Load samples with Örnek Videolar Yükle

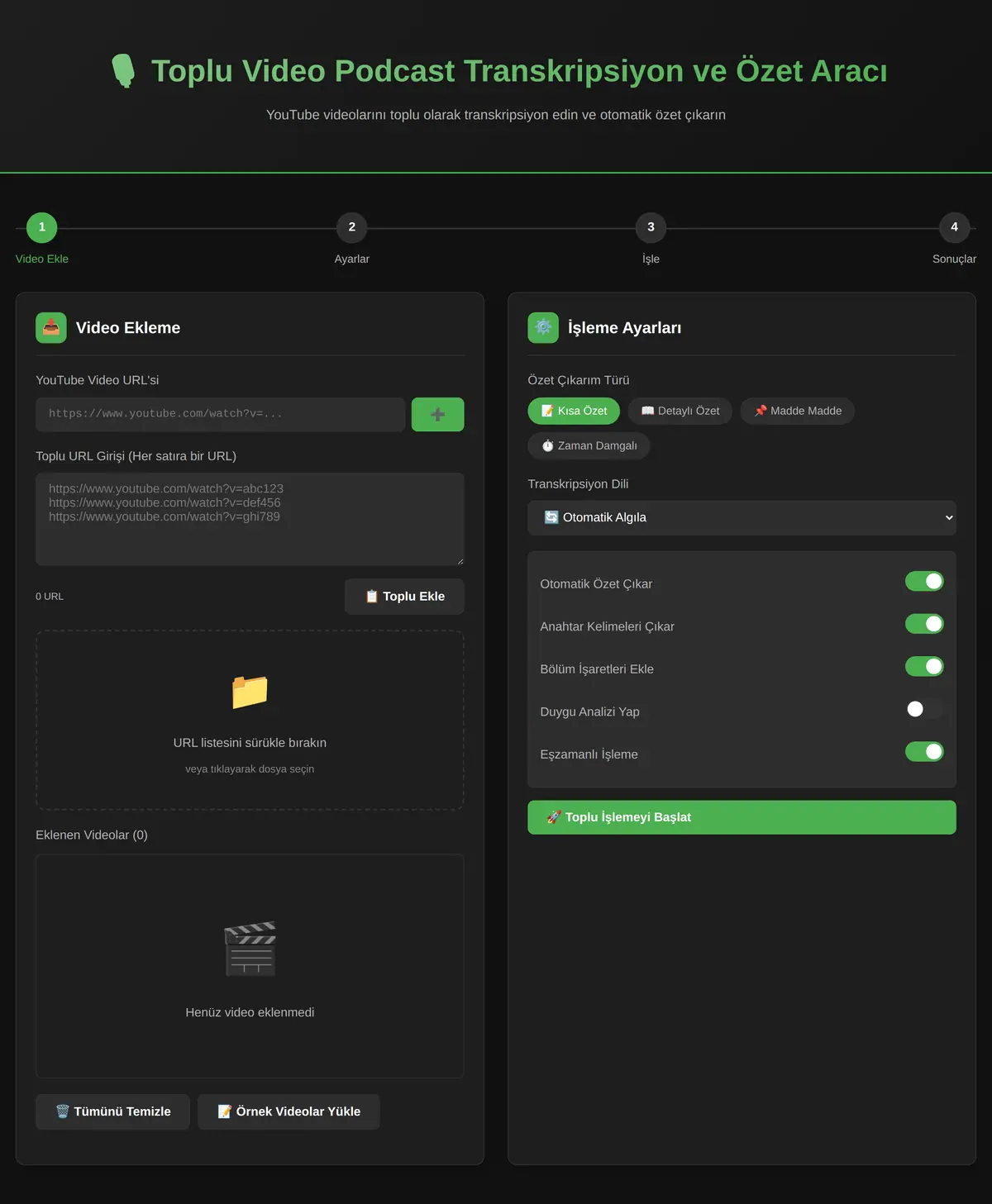click(x=289, y=1112)
